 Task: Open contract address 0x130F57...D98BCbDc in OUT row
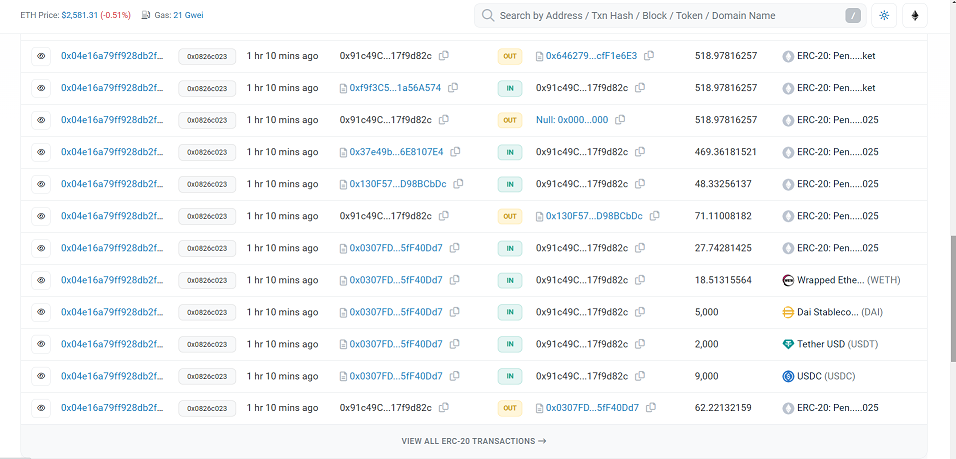coord(594,216)
